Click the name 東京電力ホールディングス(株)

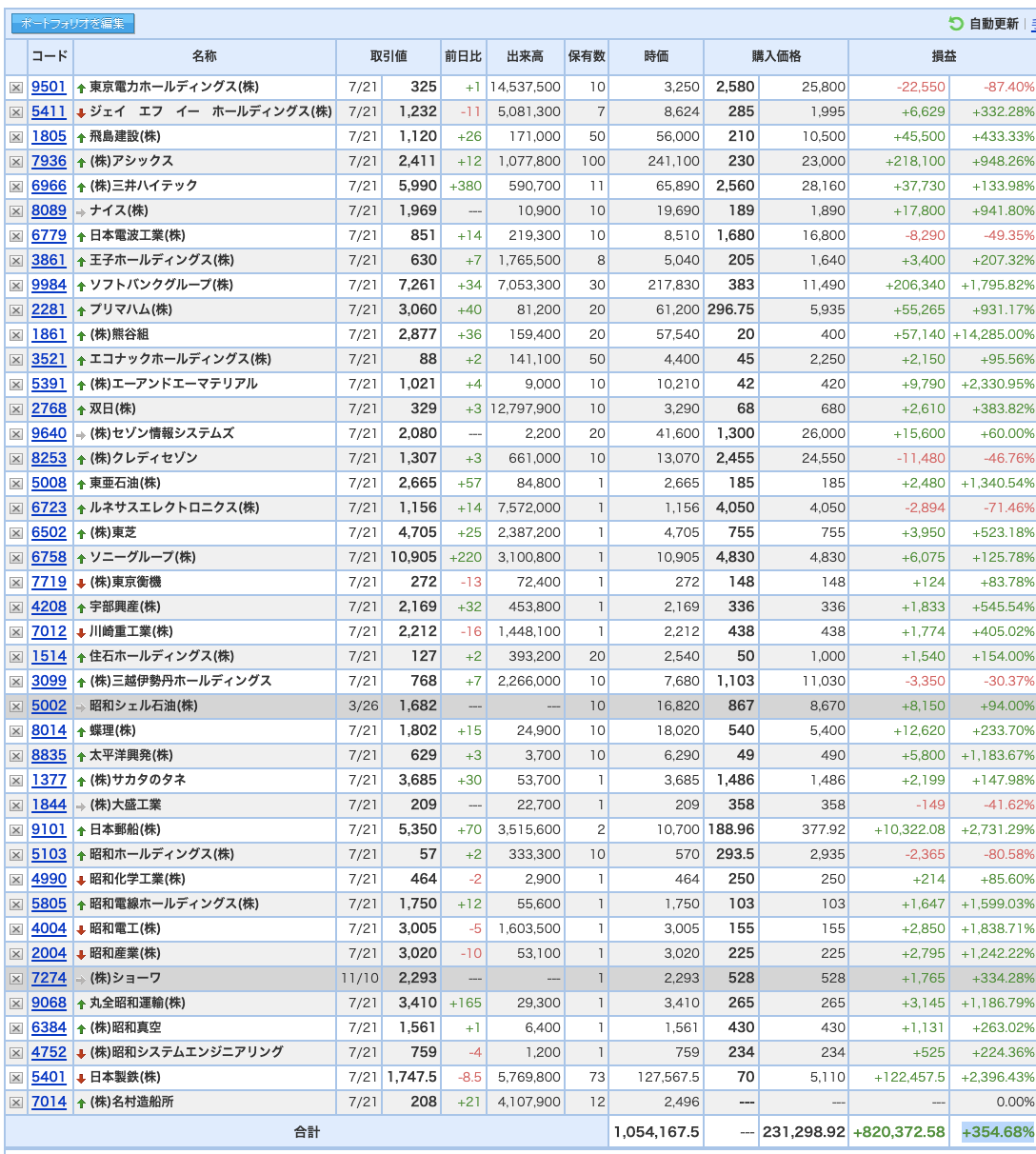[174, 87]
